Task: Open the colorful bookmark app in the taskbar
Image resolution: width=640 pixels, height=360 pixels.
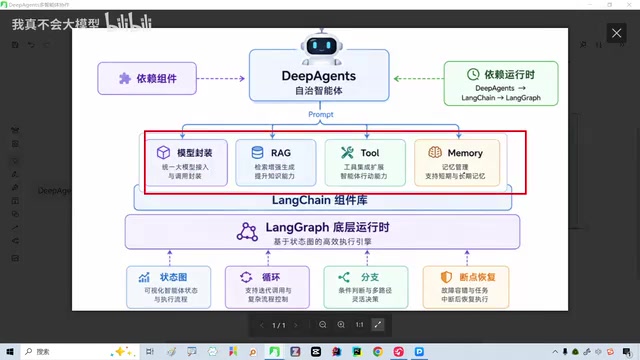Action: click(233, 351)
